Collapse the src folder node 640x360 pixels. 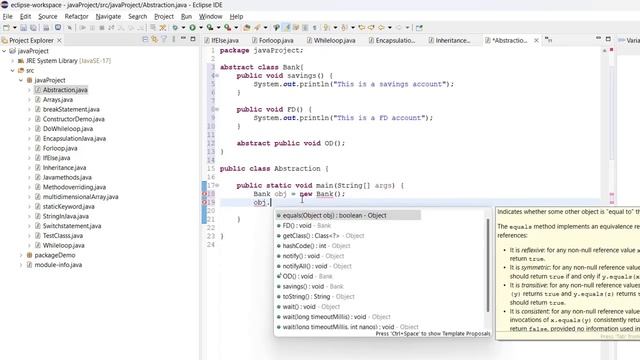pyautogui.click(x=13, y=71)
